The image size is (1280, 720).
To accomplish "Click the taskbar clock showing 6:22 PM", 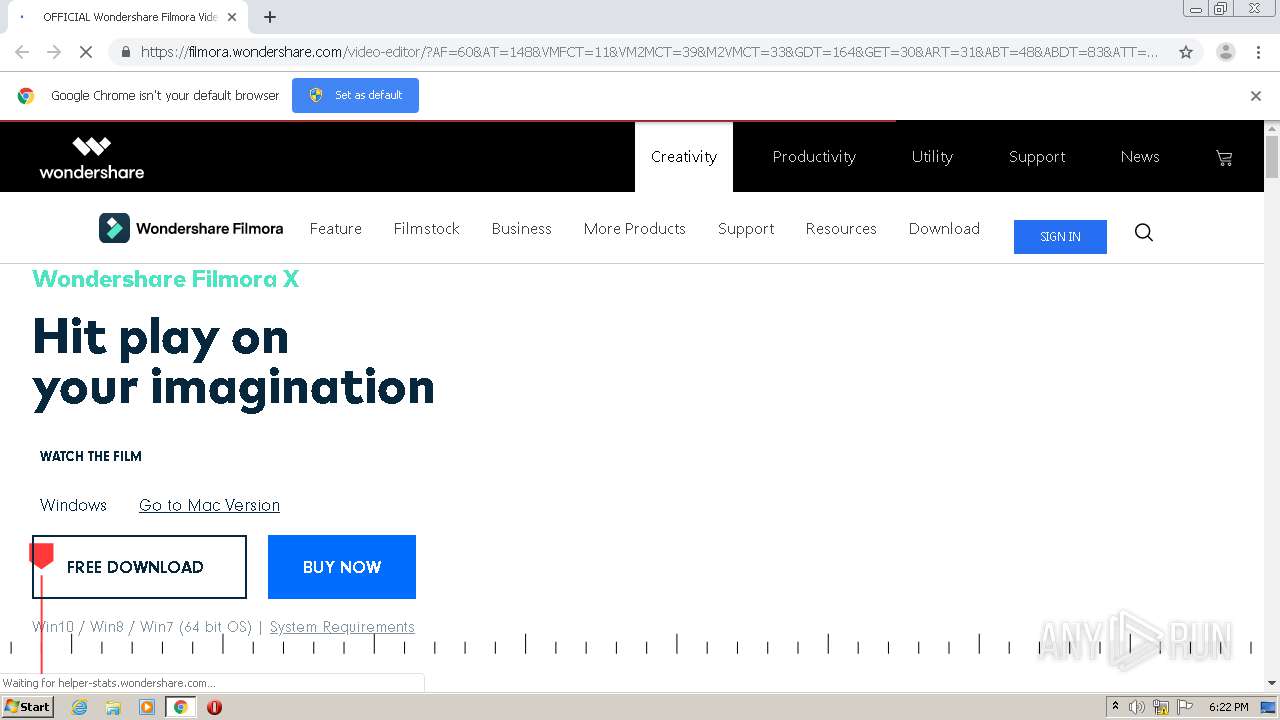I will point(1228,707).
